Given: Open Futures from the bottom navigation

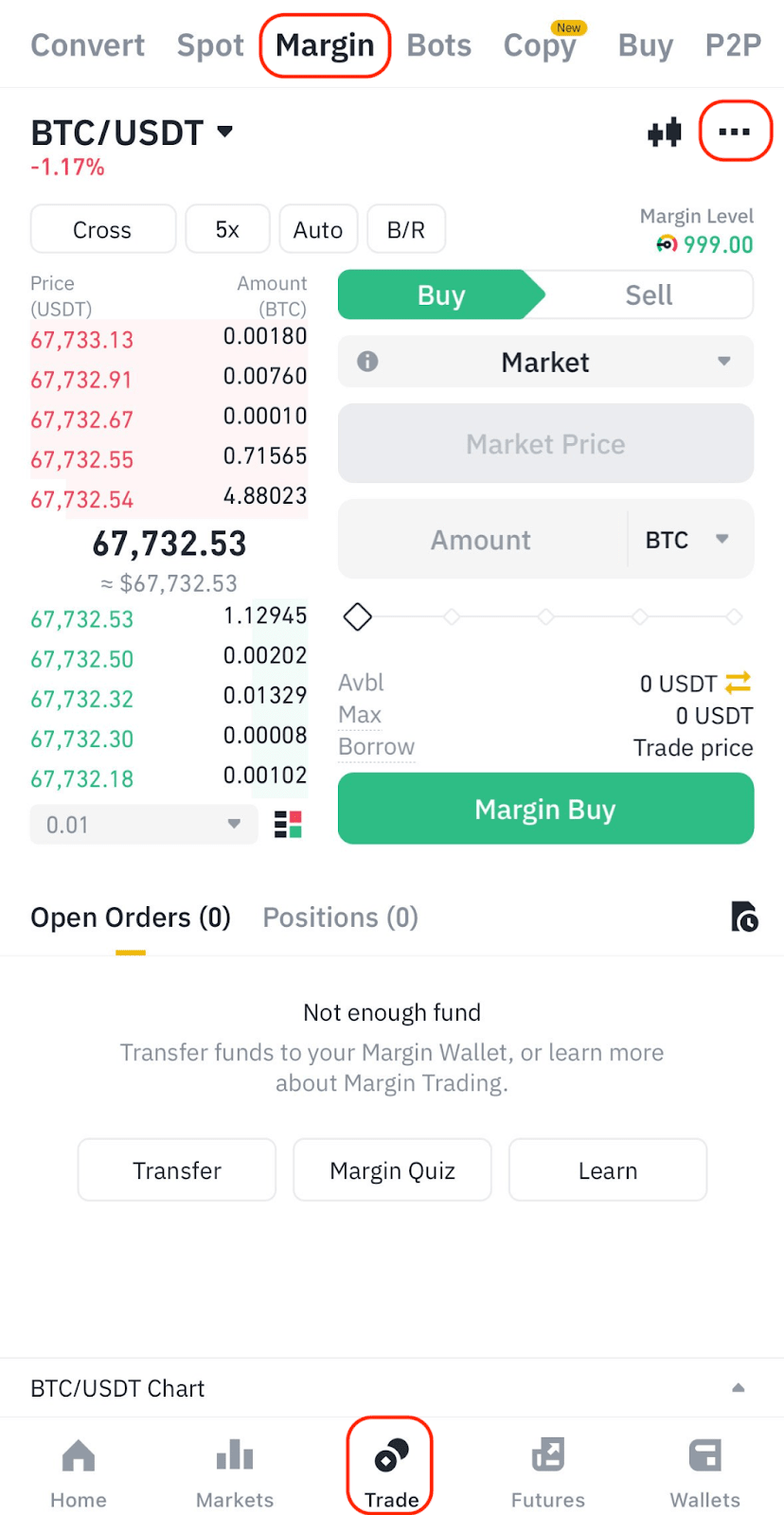Looking at the screenshot, I should click(547, 1472).
